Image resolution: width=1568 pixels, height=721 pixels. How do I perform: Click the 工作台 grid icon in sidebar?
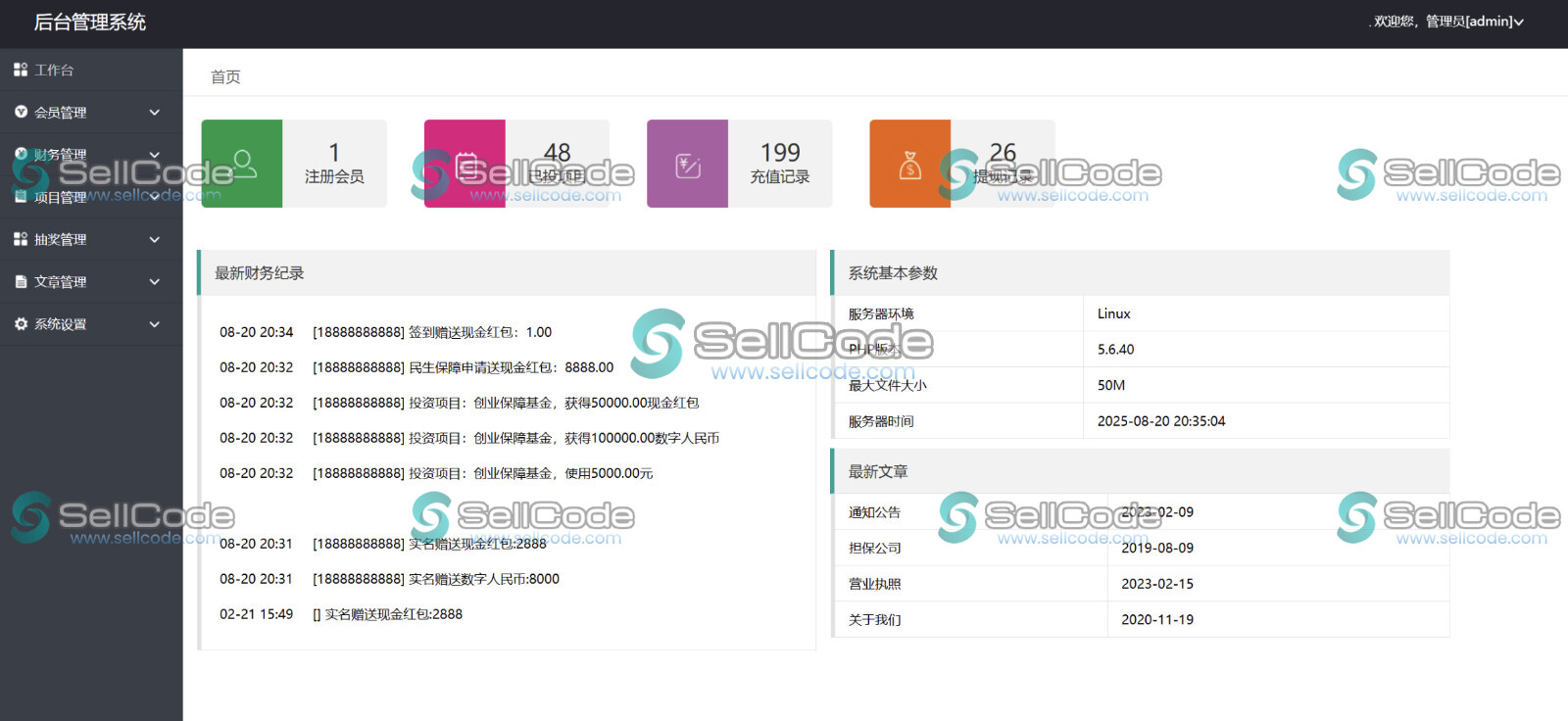click(x=21, y=70)
